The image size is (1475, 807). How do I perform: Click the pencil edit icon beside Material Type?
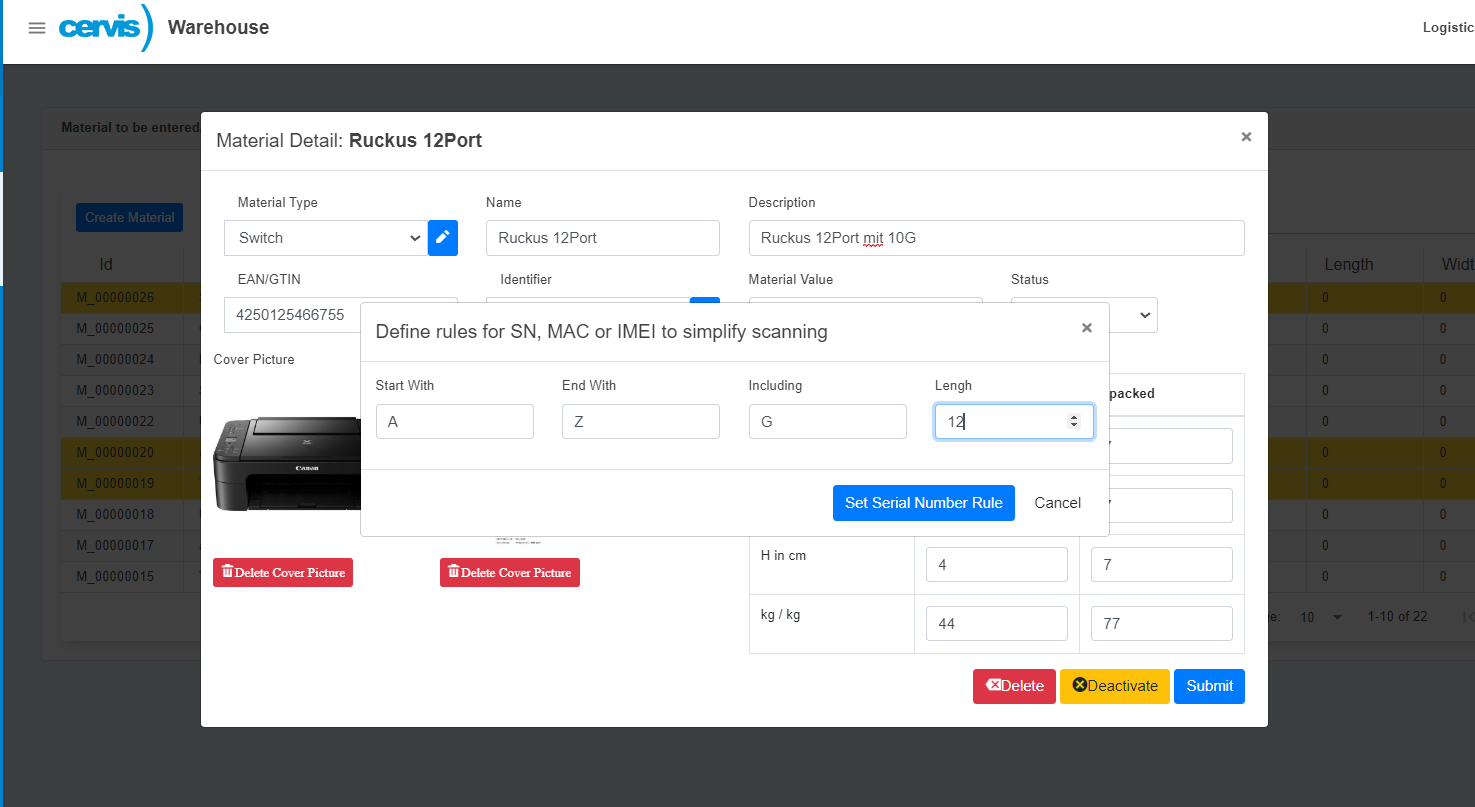coord(443,238)
